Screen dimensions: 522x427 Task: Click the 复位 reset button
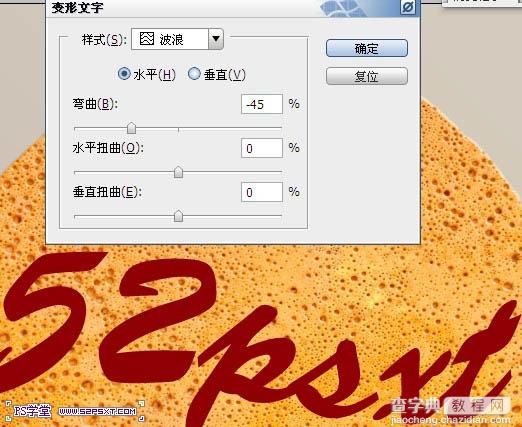pos(367,76)
